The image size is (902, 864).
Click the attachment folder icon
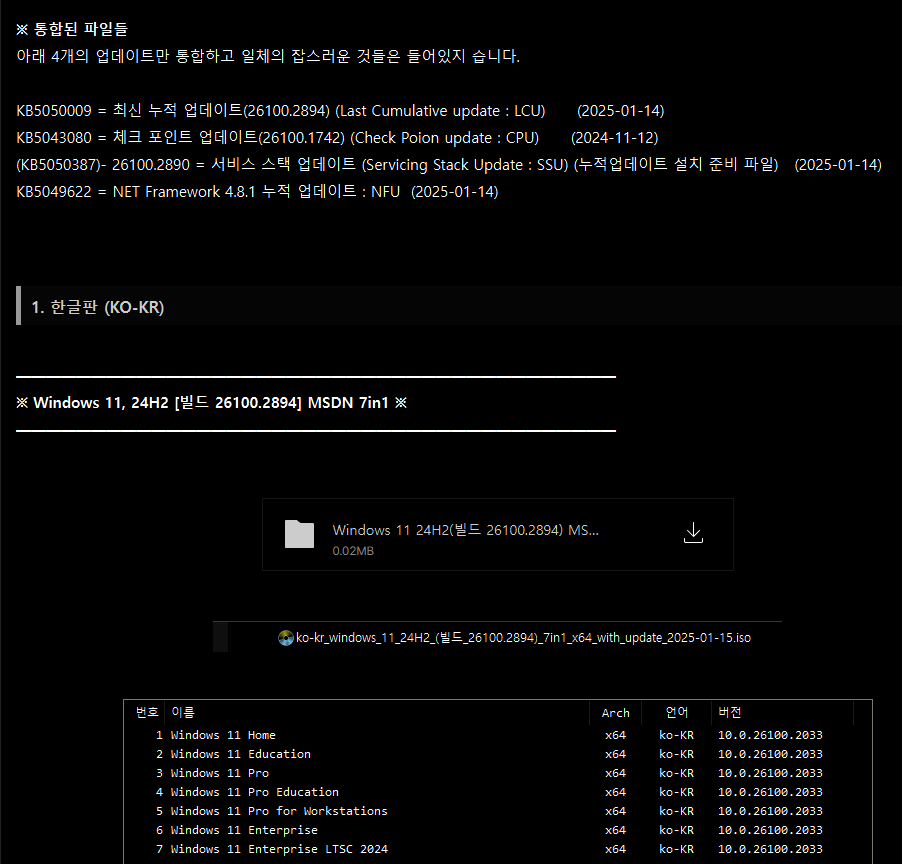click(x=299, y=534)
